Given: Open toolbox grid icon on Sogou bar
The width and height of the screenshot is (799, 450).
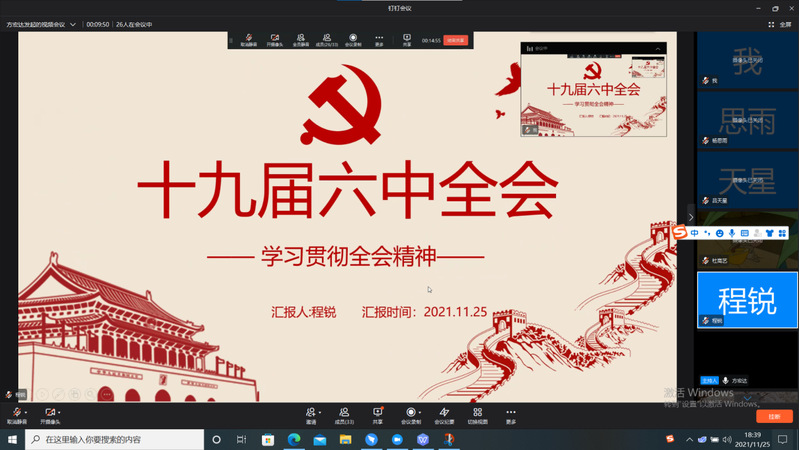Looking at the screenshot, I should 782,233.
